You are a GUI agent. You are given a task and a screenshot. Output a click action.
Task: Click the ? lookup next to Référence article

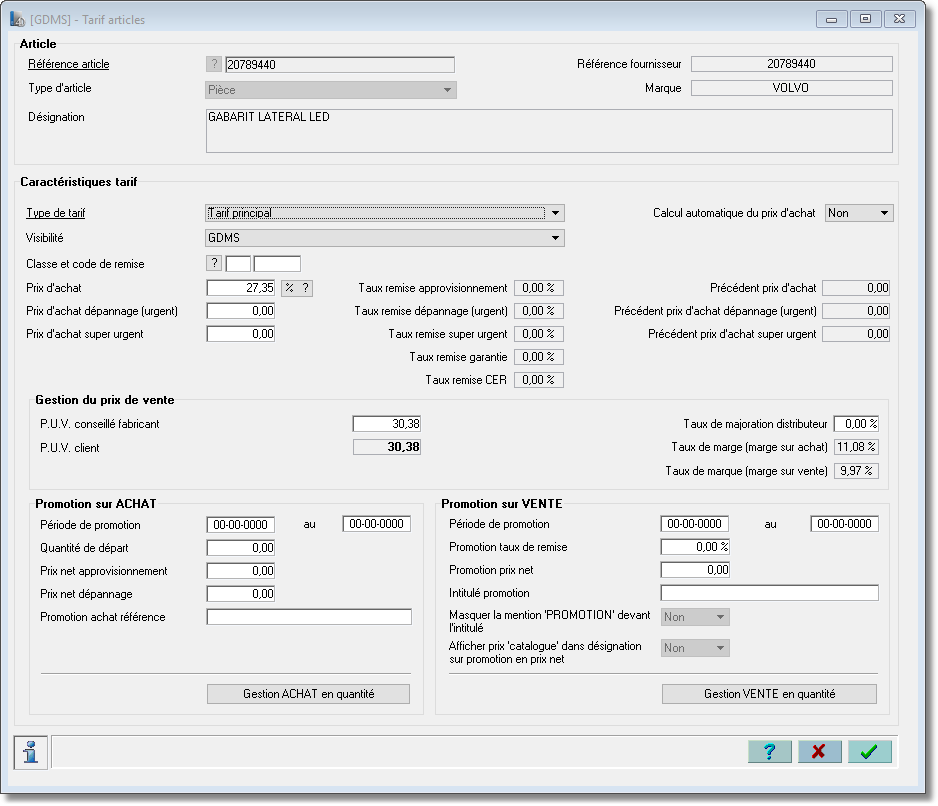point(214,64)
